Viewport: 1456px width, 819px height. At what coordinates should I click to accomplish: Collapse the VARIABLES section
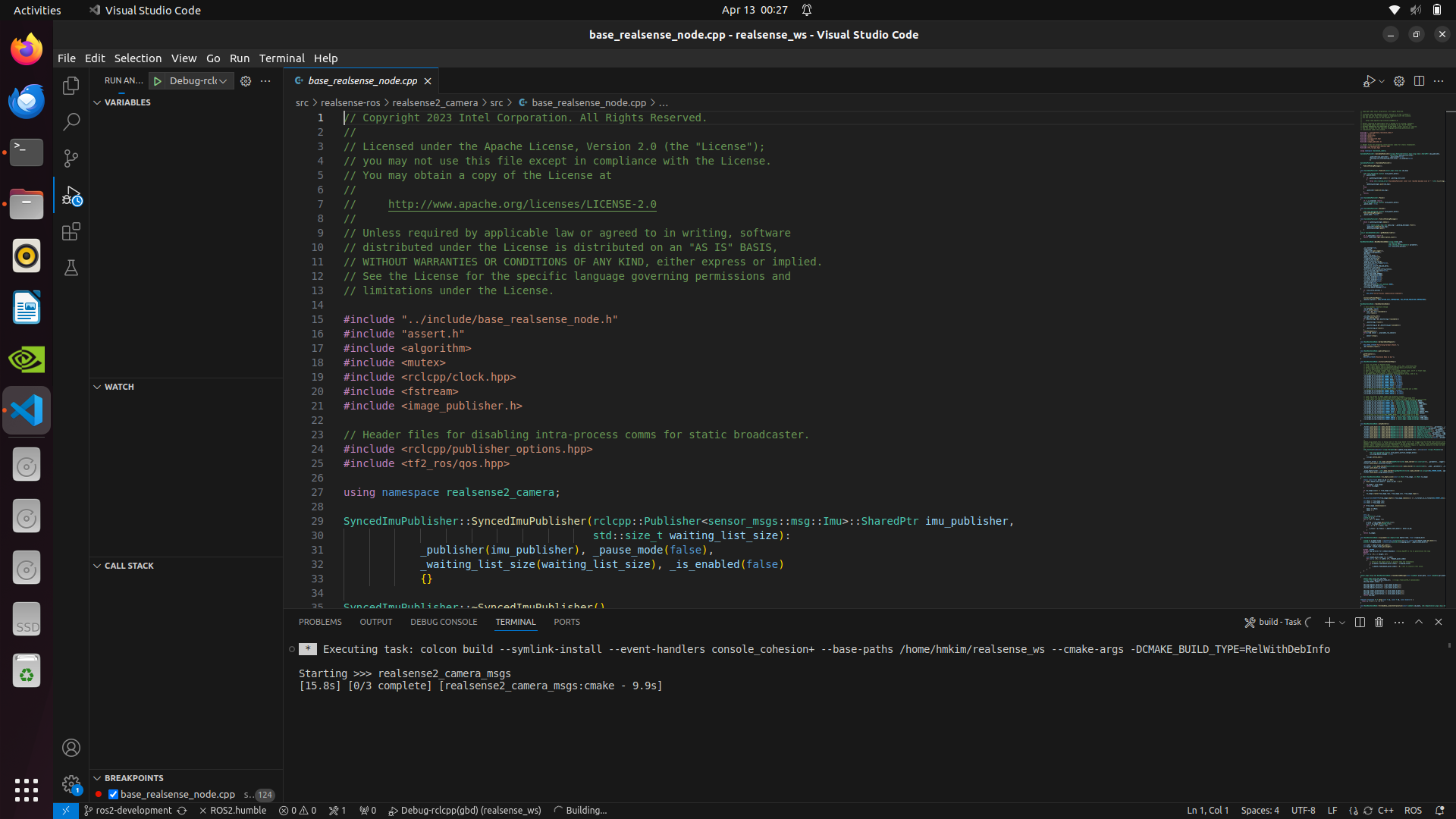pos(97,102)
